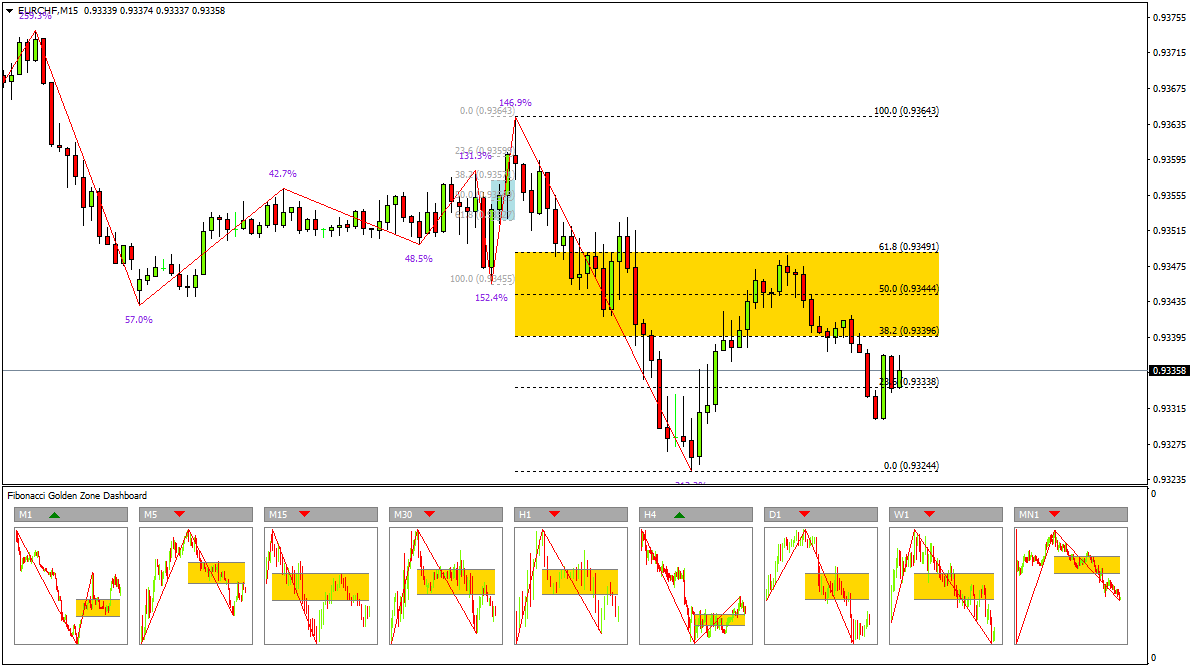The width and height of the screenshot is (1193, 665).
Task: Click the red down arrow beside MN1
Action: (1054, 514)
